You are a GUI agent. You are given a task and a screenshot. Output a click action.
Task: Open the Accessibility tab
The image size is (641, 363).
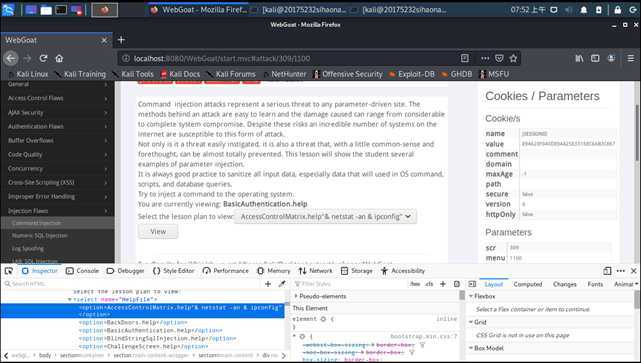(x=403, y=271)
